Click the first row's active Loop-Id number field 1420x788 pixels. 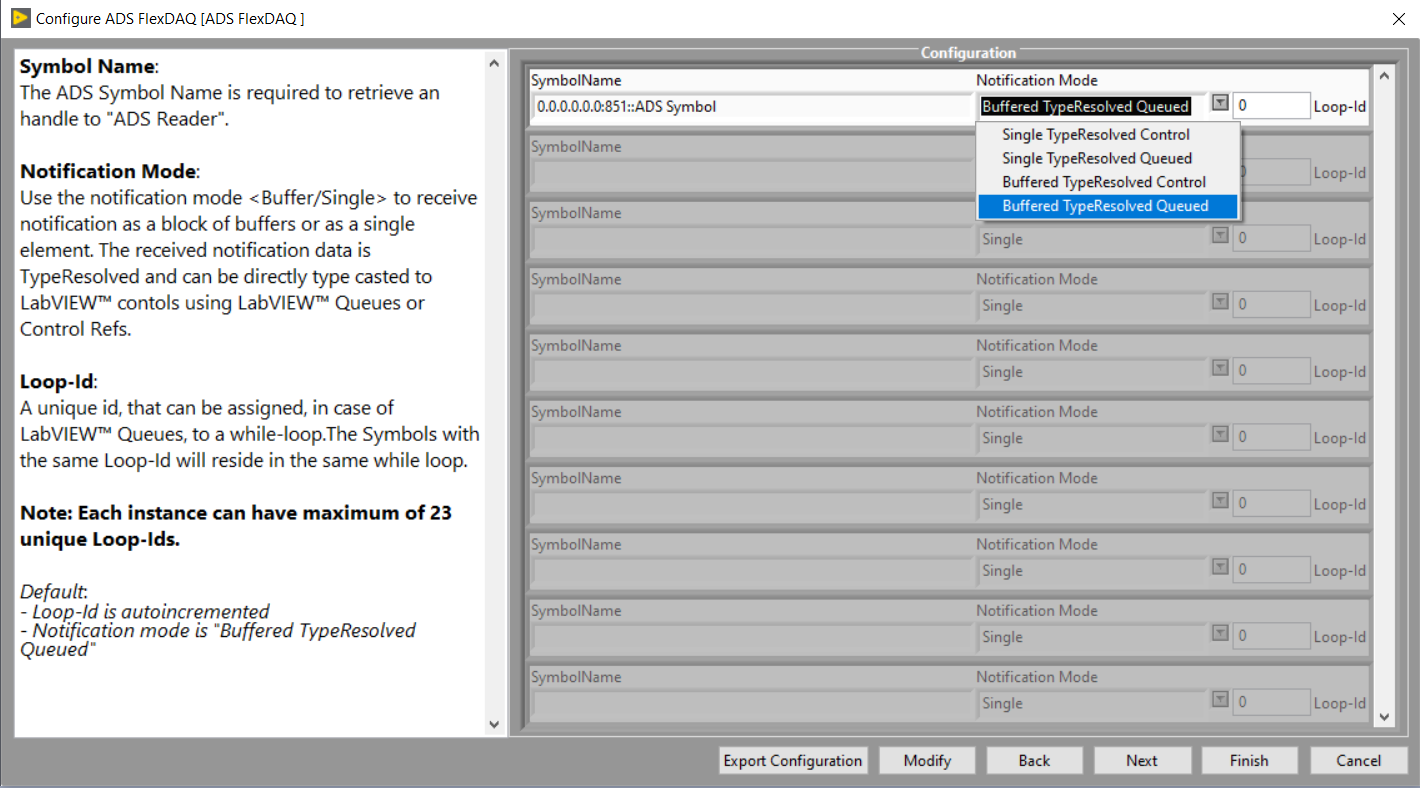click(x=1271, y=106)
